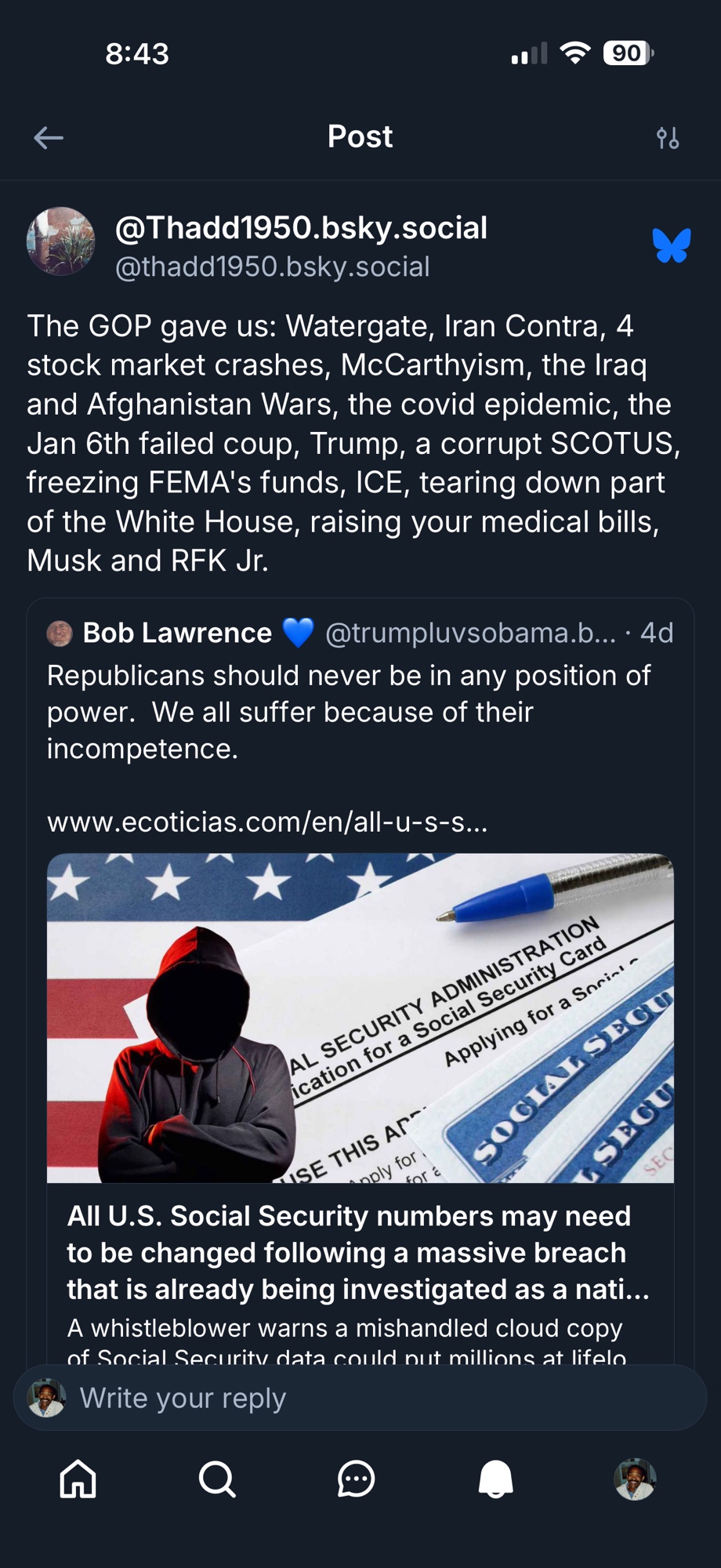
Task: Open the Search tab
Action: (x=217, y=1479)
